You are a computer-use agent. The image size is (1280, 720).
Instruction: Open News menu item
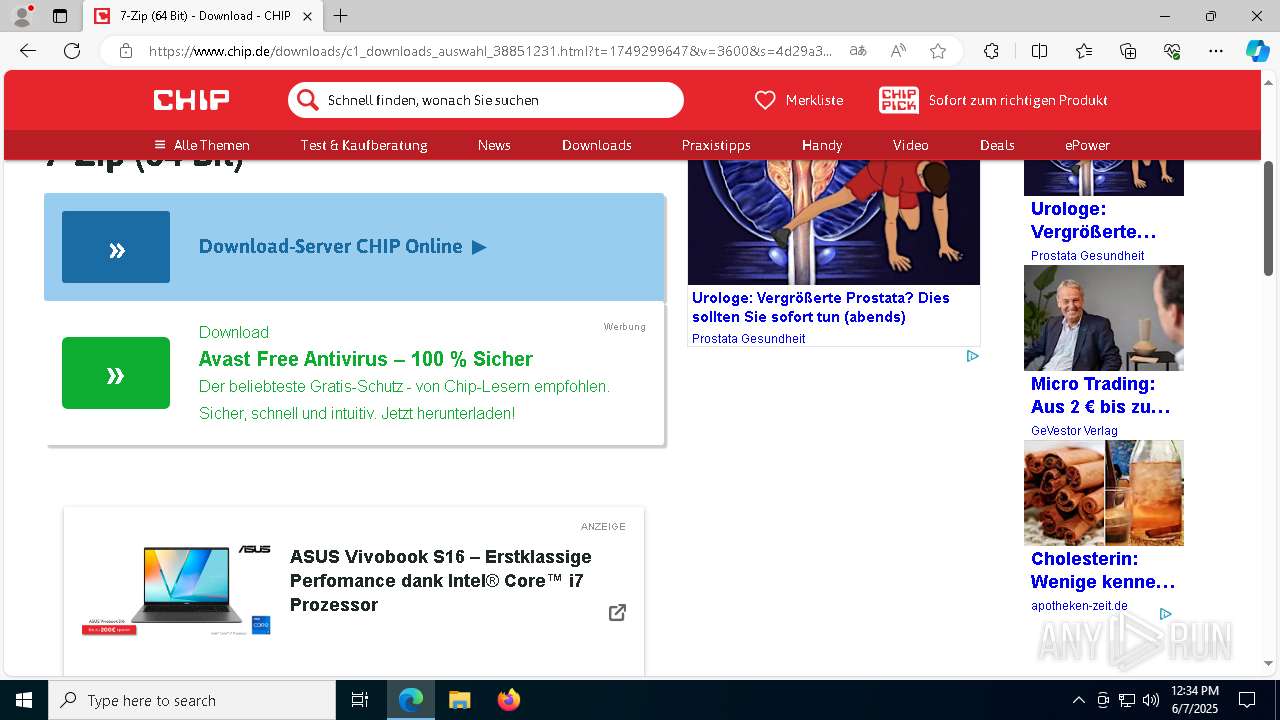494,145
